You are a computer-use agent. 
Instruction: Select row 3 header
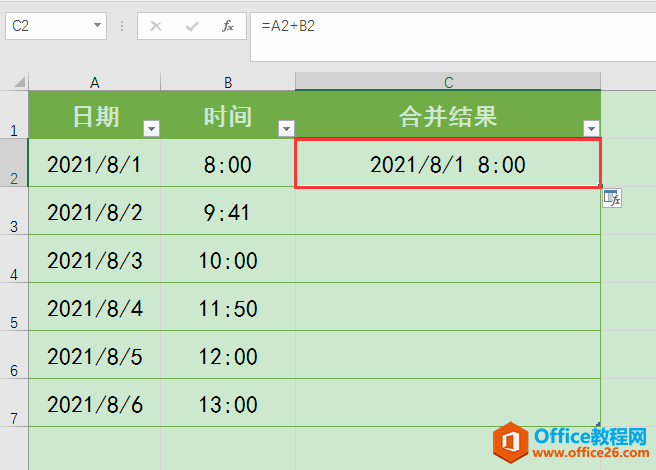[14, 211]
